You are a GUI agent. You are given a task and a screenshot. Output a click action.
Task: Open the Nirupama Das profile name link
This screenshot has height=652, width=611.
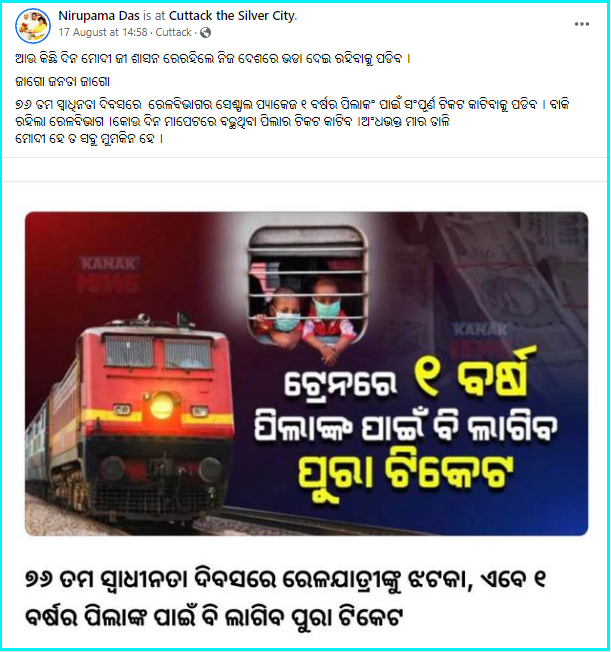(x=99, y=16)
